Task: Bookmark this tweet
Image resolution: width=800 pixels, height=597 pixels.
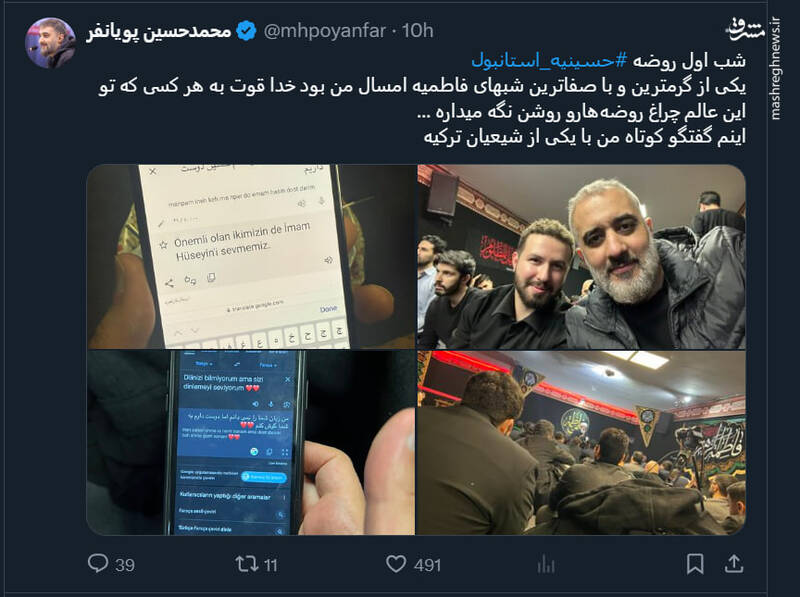Action: pyautogui.click(x=695, y=564)
